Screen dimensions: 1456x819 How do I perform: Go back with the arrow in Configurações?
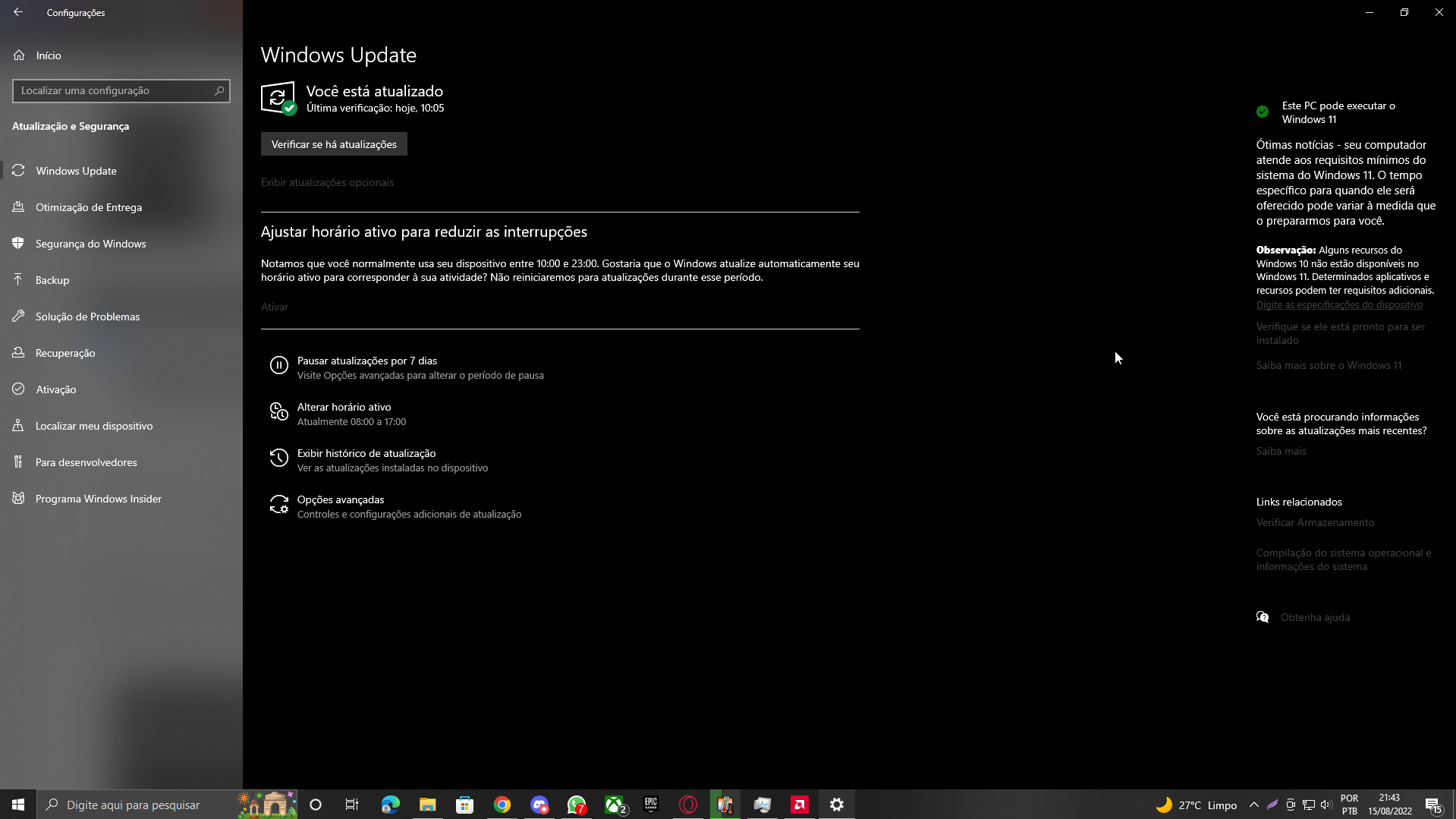pyautogui.click(x=18, y=12)
